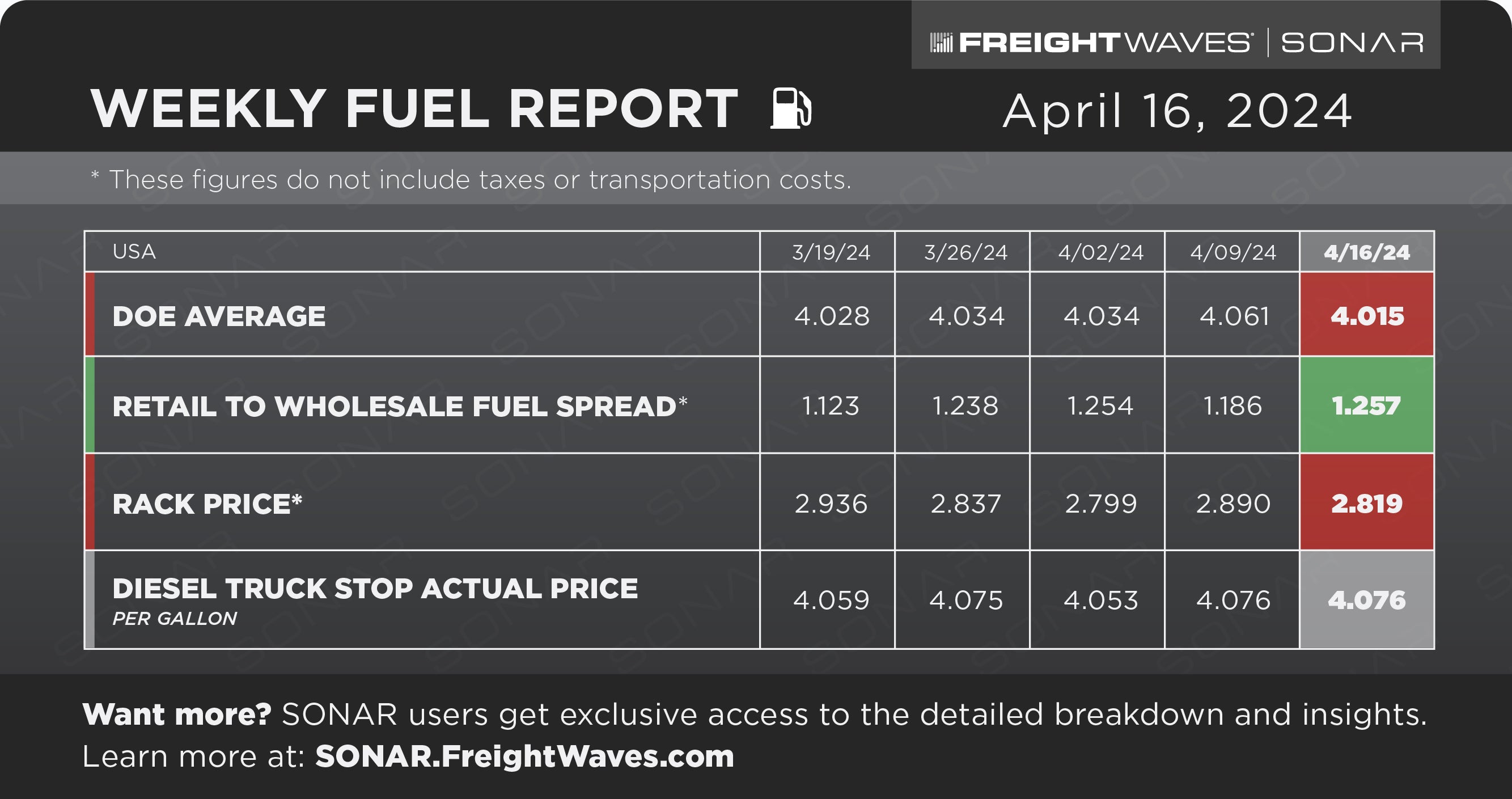Click the red 4.015 DOE average cell
Image resolution: width=1512 pixels, height=799 pixels.
1367,315
